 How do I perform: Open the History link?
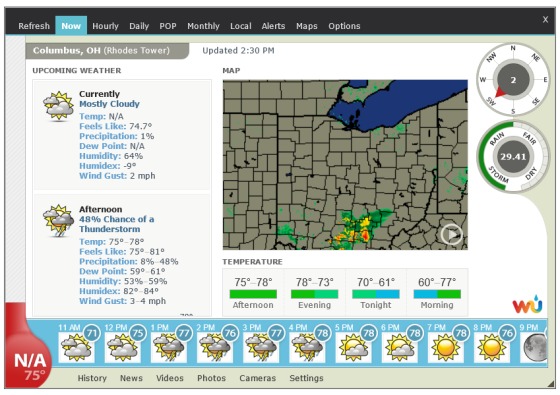coord(92,378)
